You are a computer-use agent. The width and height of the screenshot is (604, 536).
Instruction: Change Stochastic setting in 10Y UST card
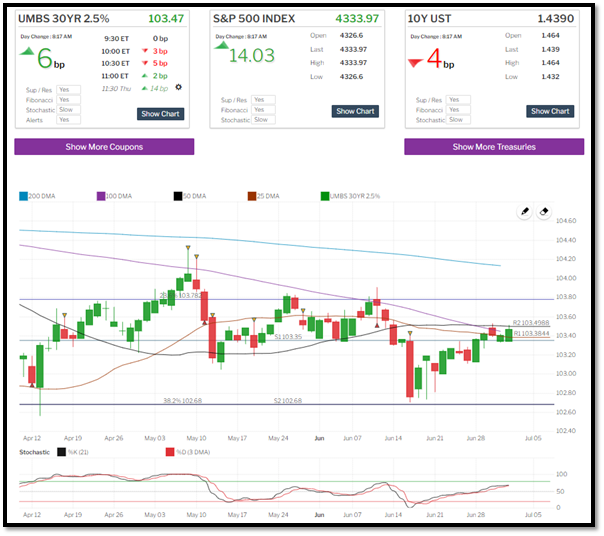pos(458,120)
